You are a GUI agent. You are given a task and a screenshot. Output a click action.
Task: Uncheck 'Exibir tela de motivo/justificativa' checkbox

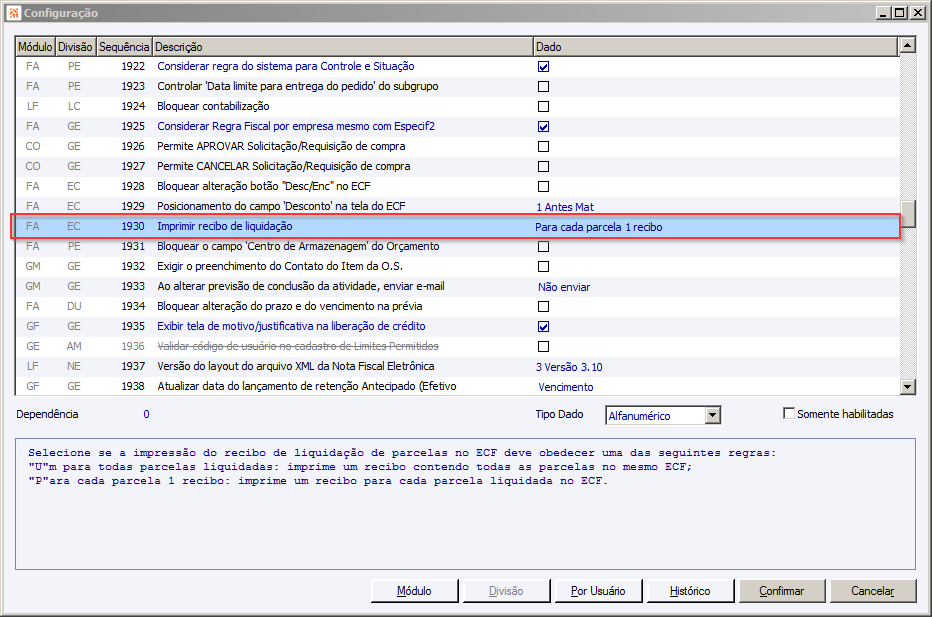pos(543,326)
